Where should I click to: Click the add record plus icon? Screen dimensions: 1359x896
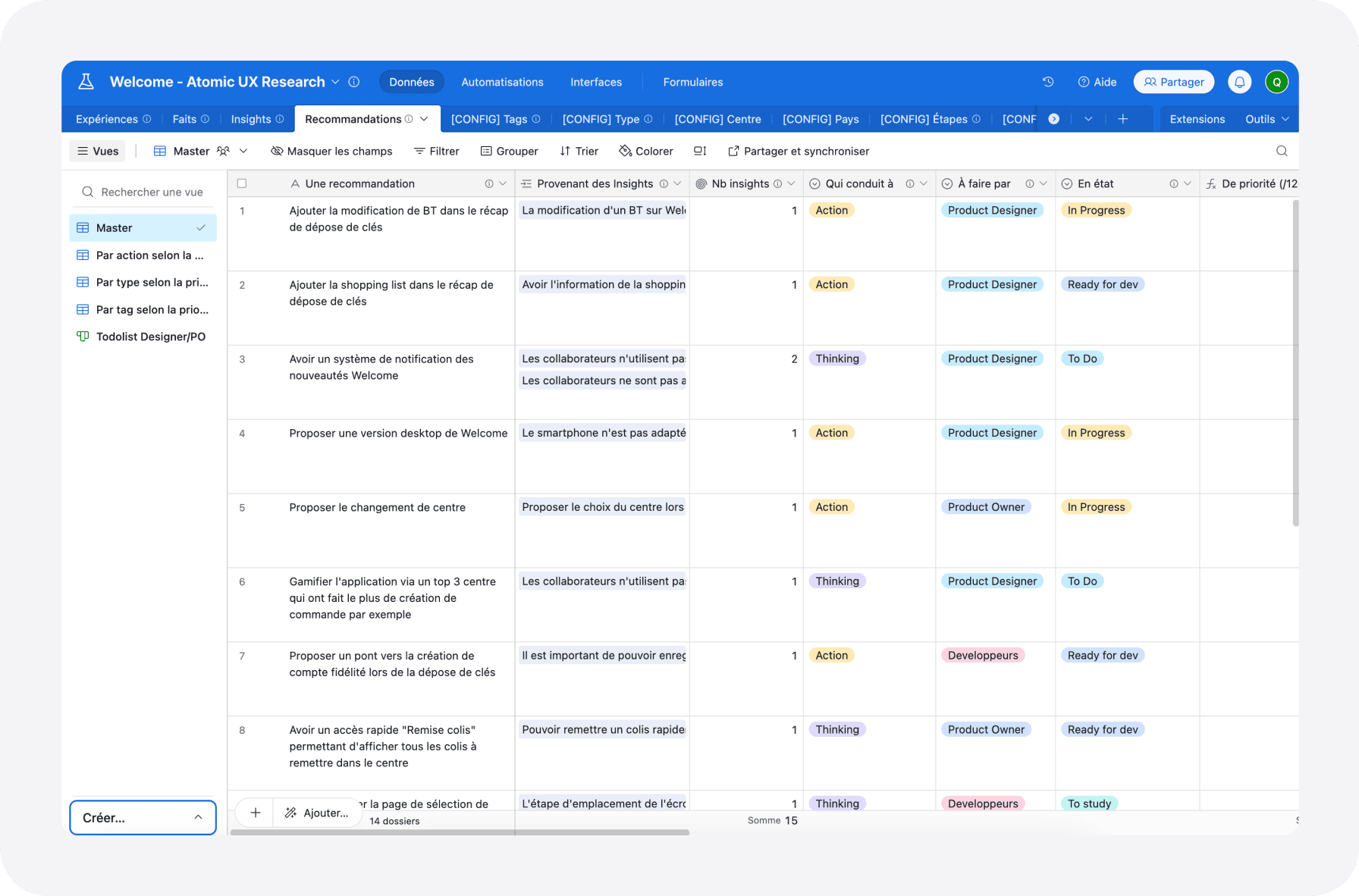(256, 813)
